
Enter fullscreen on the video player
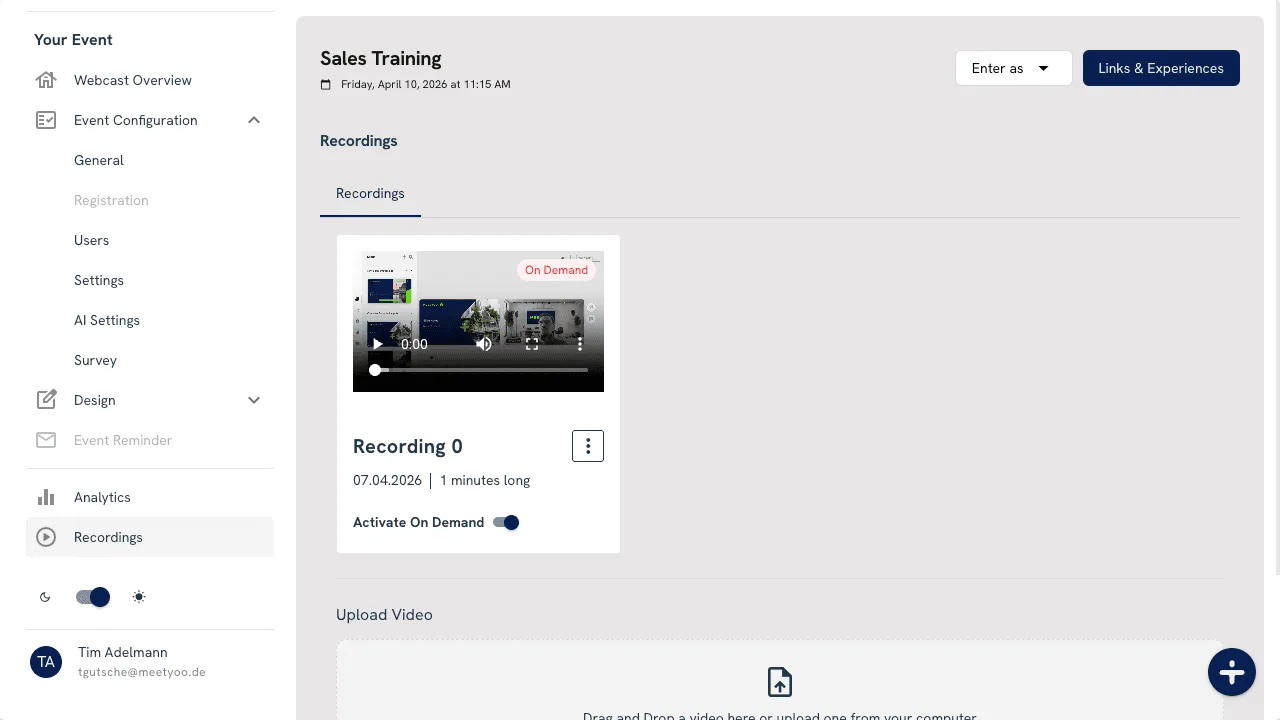coord(532,344)
